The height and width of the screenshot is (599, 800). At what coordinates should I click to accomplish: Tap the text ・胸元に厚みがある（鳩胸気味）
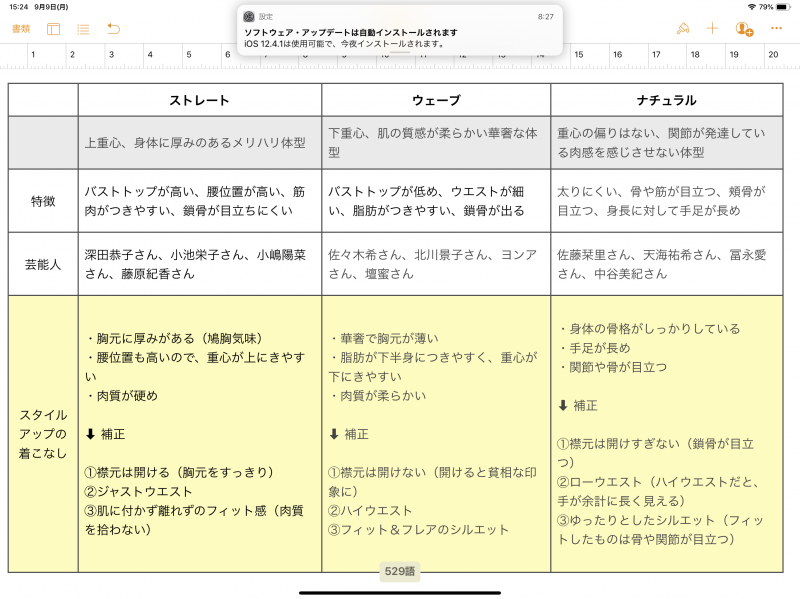click(x=174, y=338)
